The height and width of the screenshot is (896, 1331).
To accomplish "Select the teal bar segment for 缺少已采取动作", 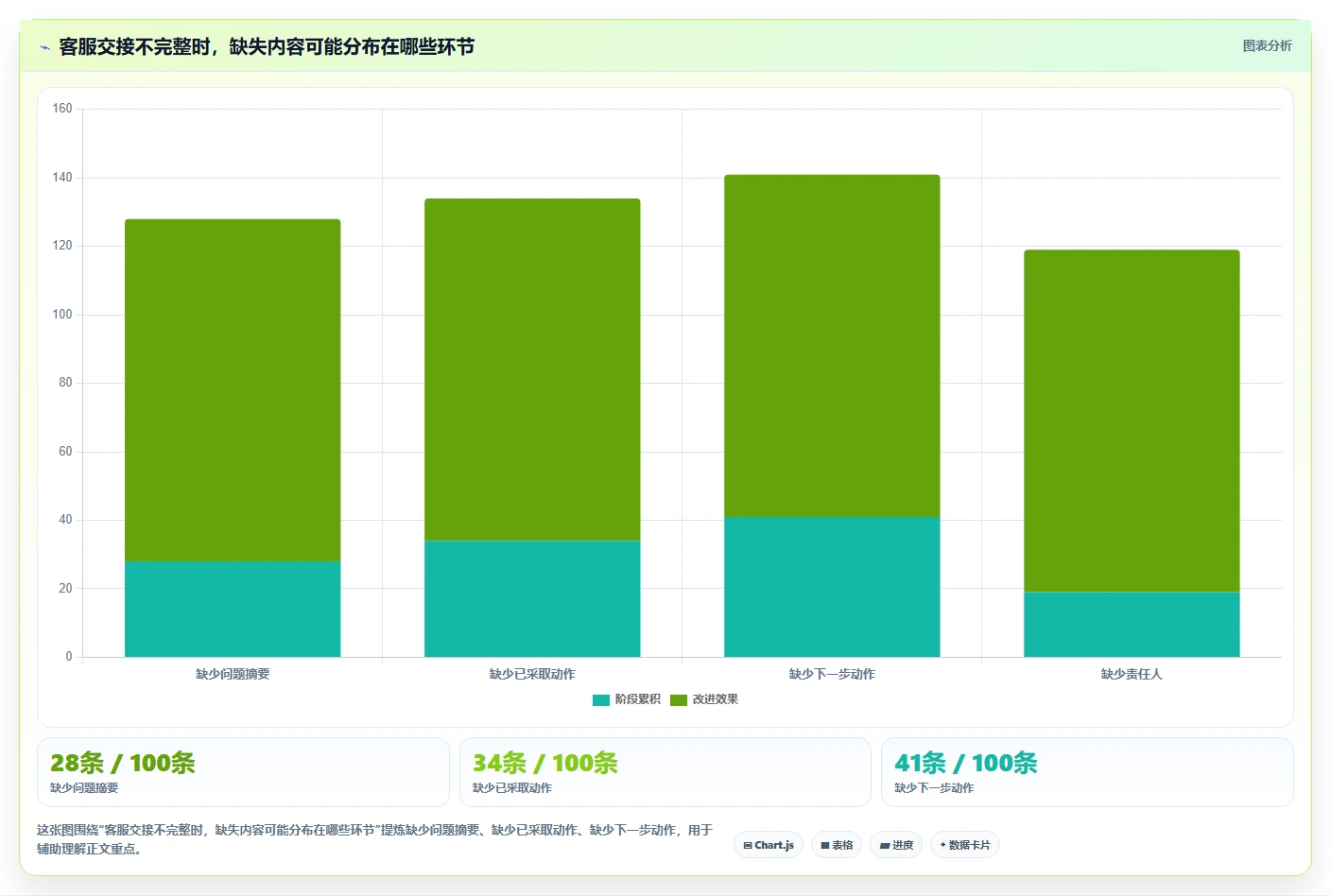I will 532,598.
